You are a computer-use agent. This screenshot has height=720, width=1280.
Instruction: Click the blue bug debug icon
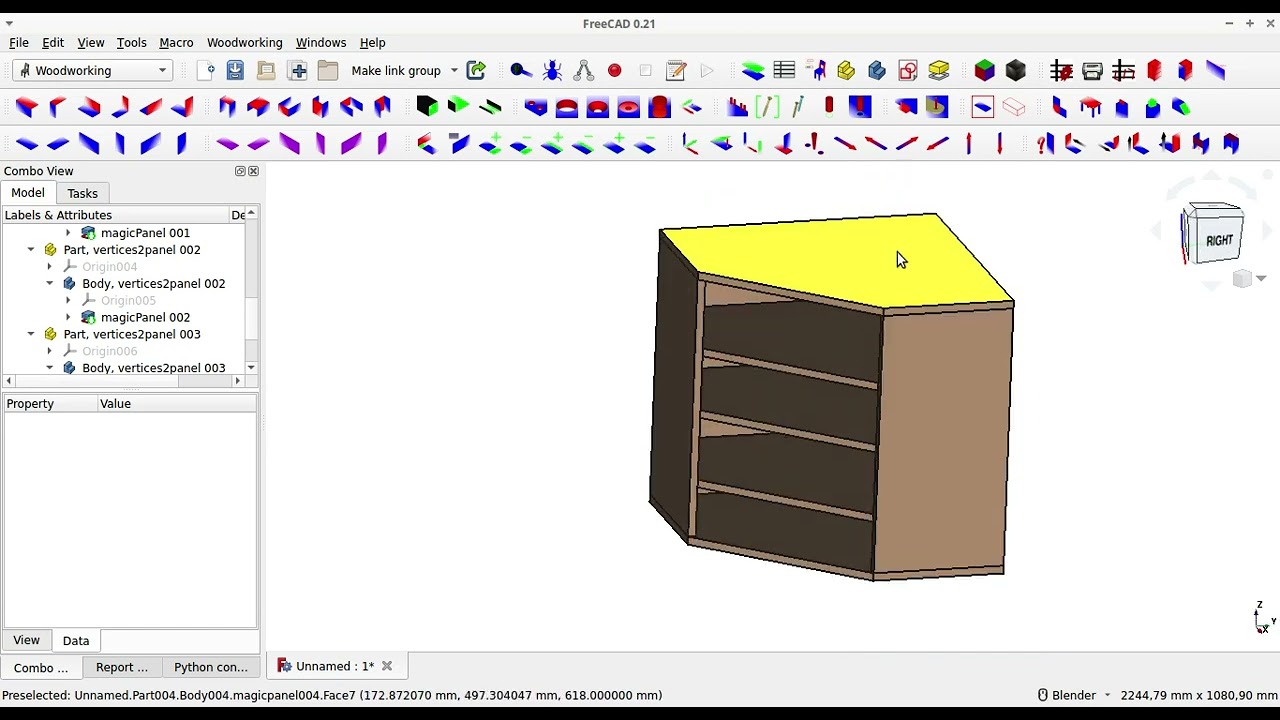pyautogui.click(x=552, y=70)
